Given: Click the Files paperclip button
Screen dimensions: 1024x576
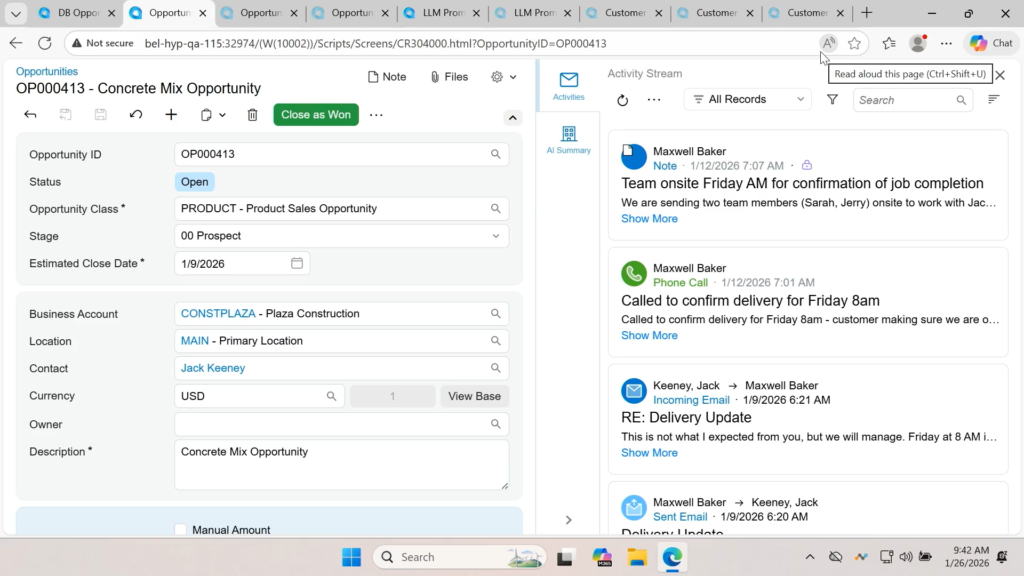Looking at the screenshot, I should click(x=449, y=77).
